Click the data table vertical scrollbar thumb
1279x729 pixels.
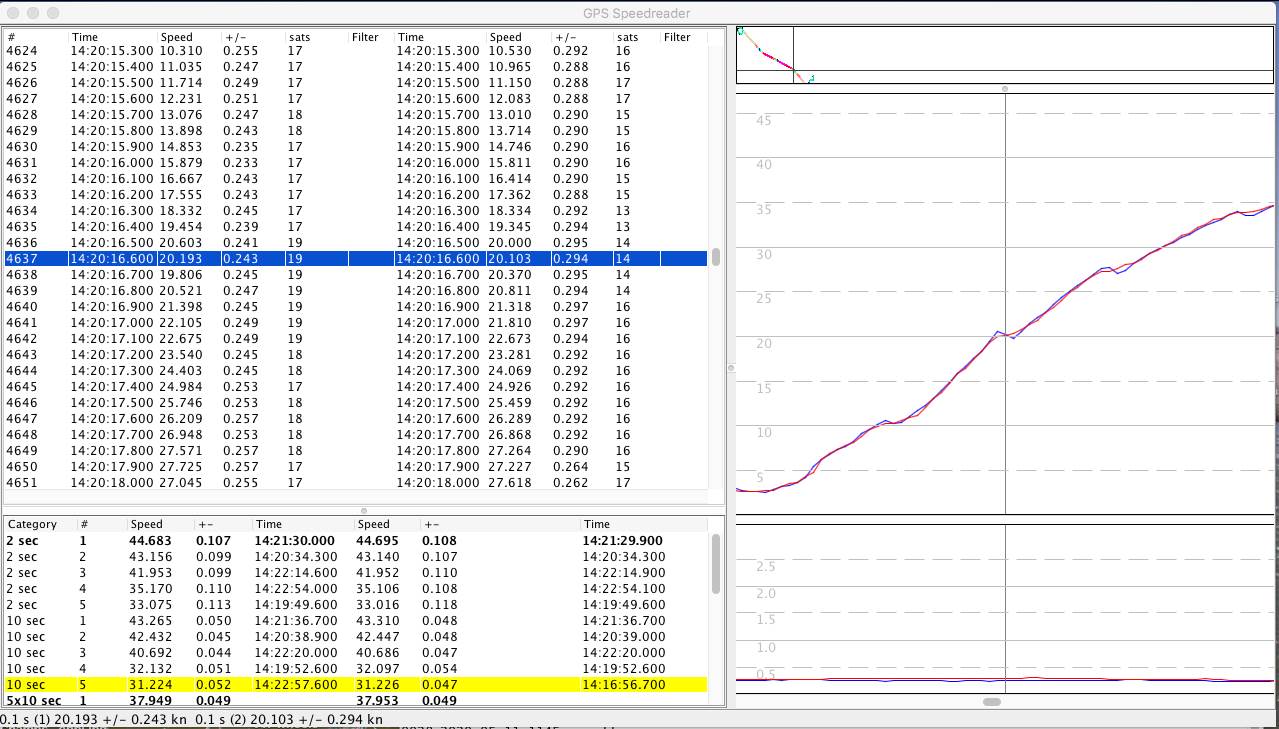(715, 257)
